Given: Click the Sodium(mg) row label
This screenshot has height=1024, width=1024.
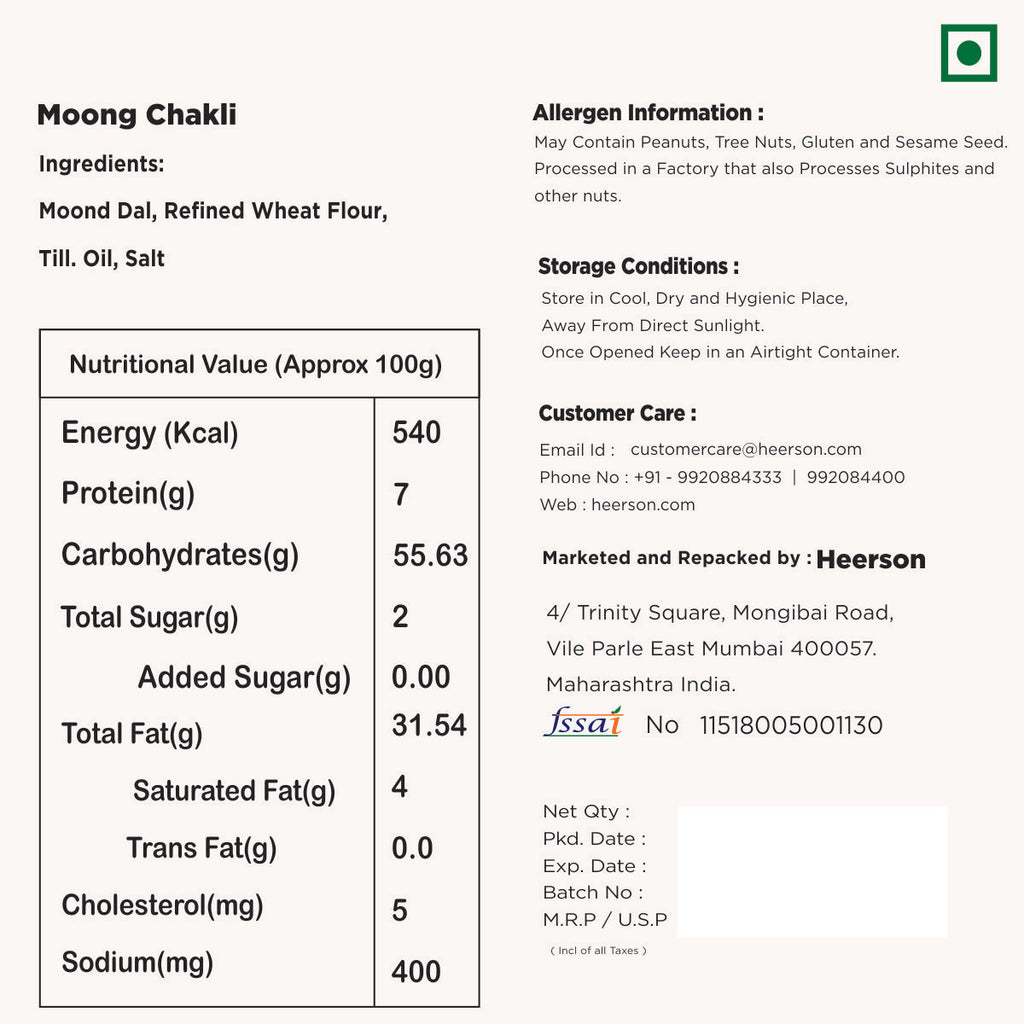Looking at the screenshot, I should (x=137, y=963).
